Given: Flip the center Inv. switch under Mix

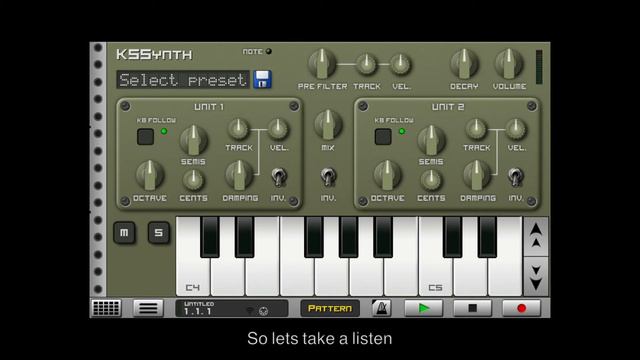Looking at the screenshot, I should tap(328, 177).
